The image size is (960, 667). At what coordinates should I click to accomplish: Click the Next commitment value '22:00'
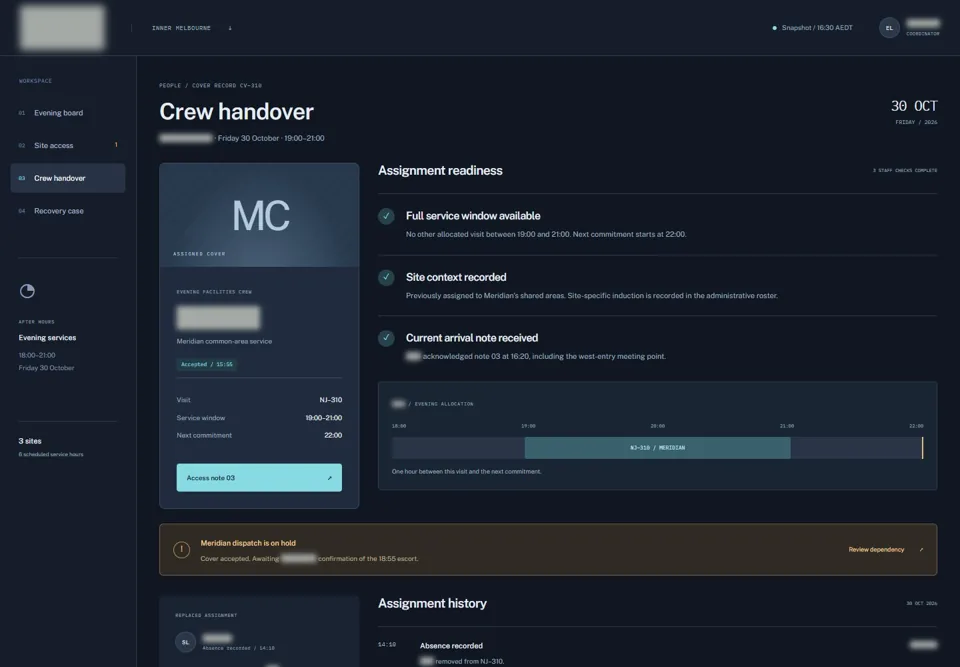[x=333, y=435]
